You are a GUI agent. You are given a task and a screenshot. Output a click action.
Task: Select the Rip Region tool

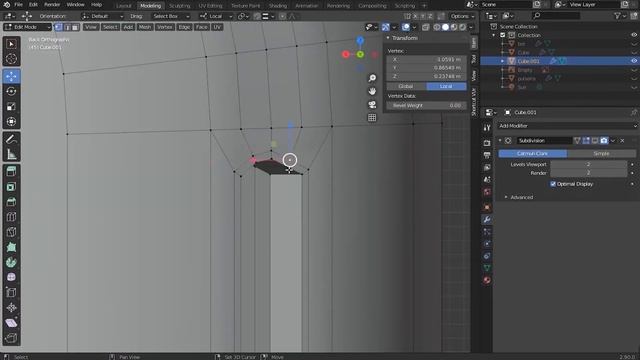[x=11, y=338]
